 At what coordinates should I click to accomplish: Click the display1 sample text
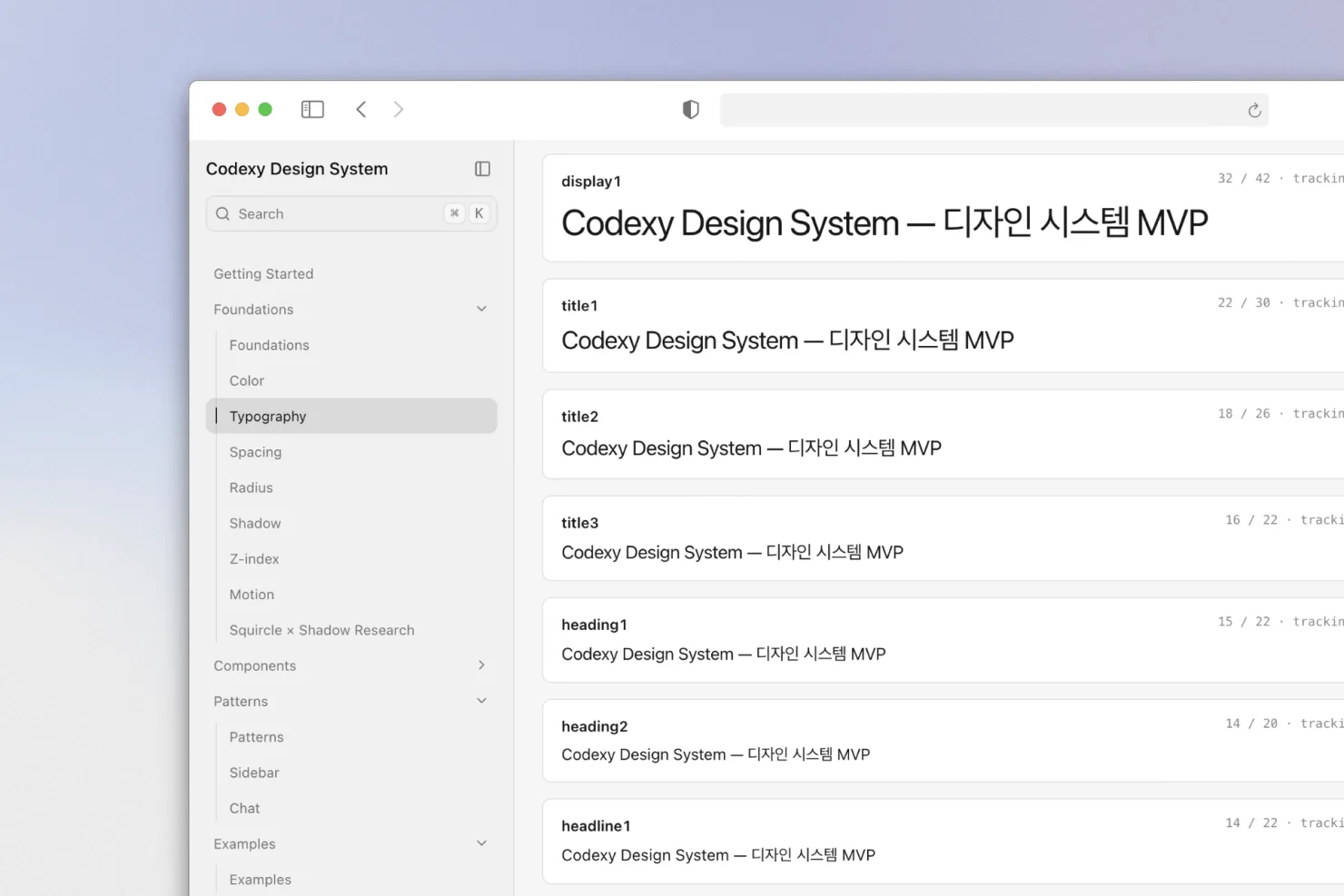pos(884,223)
